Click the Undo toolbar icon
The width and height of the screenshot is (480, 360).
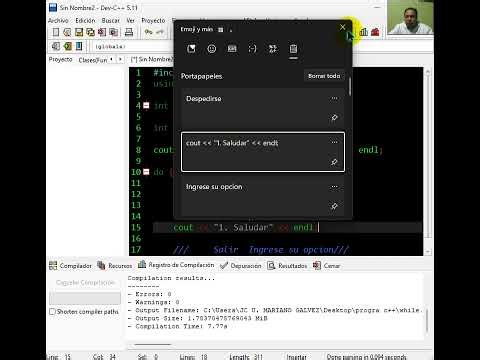148,32
